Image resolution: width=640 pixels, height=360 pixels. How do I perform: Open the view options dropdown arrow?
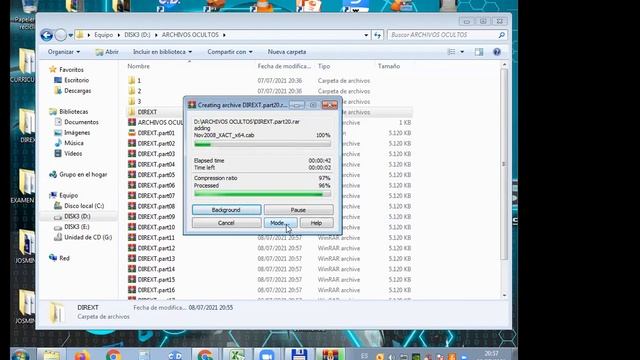[462, 52]
